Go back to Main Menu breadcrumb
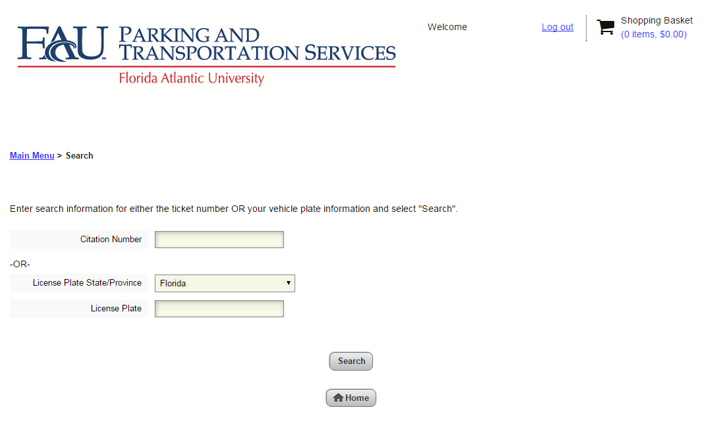Image resolution: width=726 pixels, height=445 pixels. tap(32, 156)
